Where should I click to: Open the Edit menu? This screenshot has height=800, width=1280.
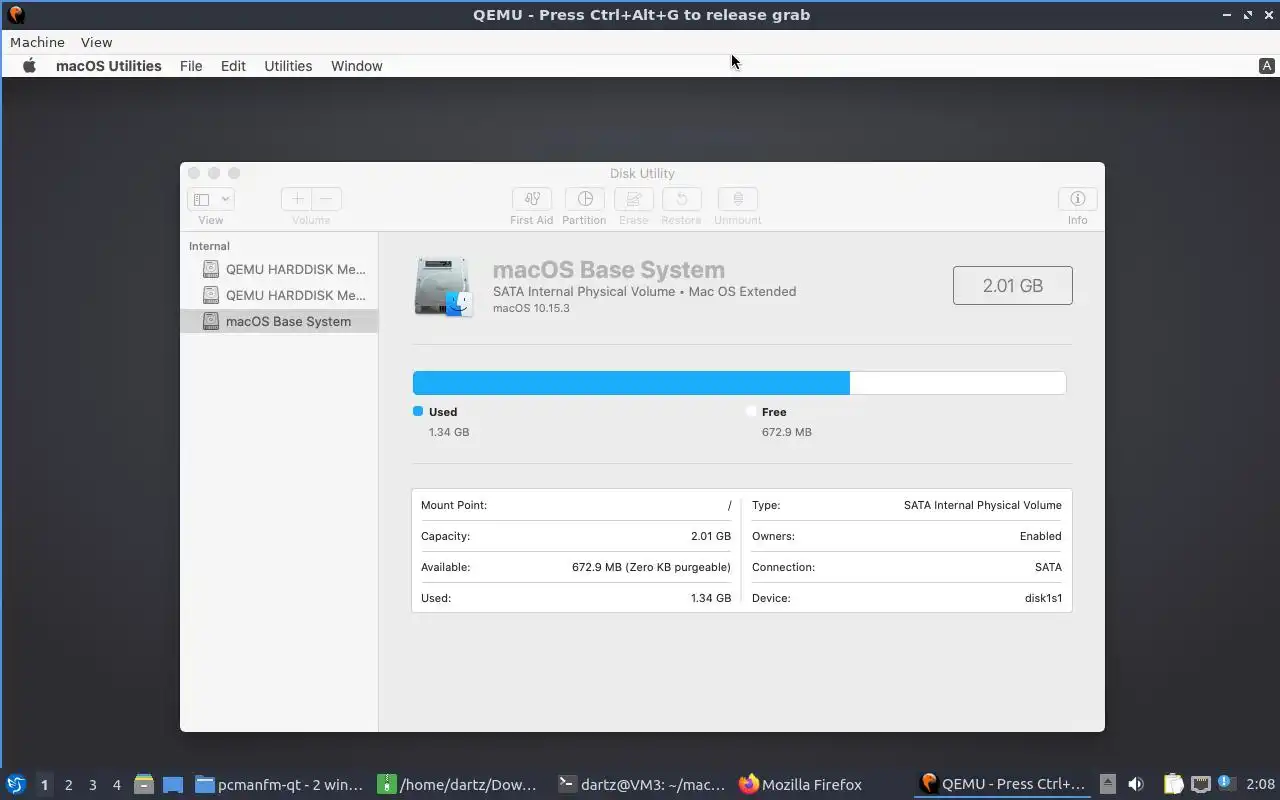coord(233,66)
